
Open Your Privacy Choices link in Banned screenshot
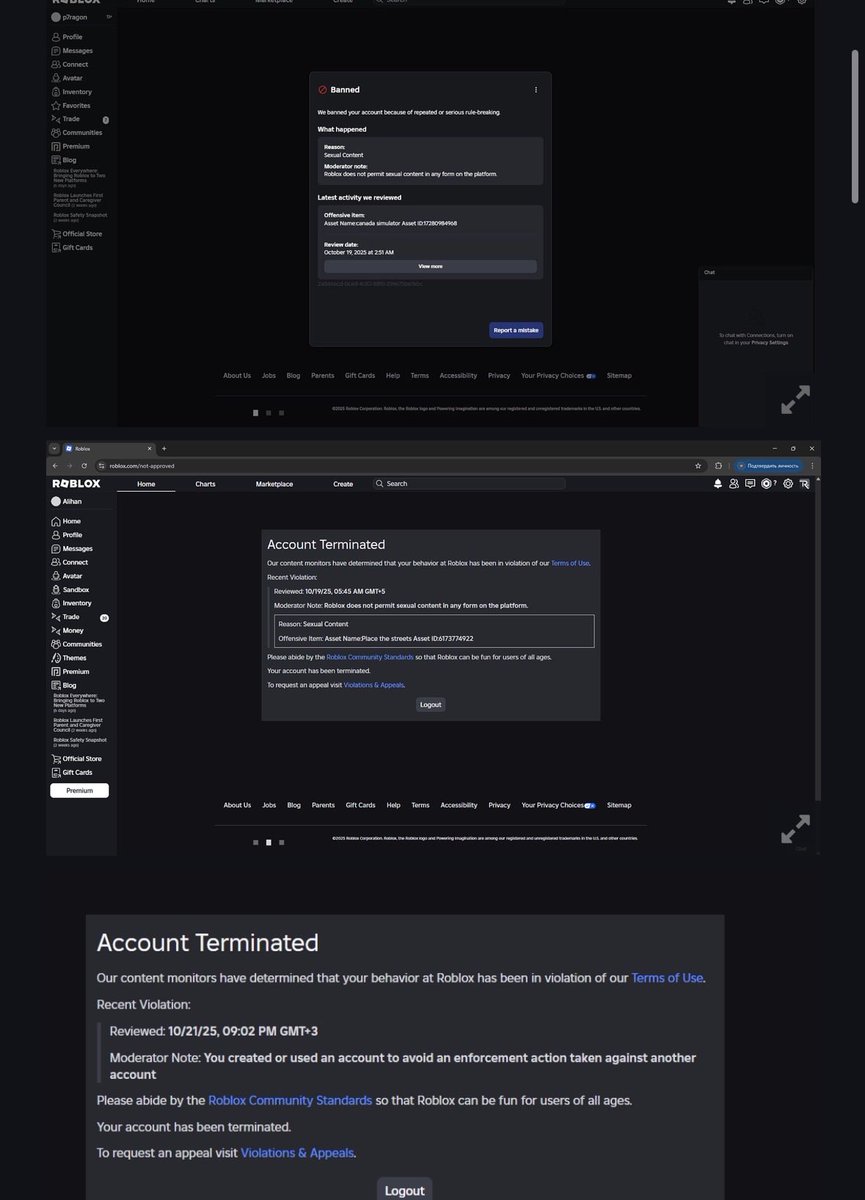pos(558,376)
